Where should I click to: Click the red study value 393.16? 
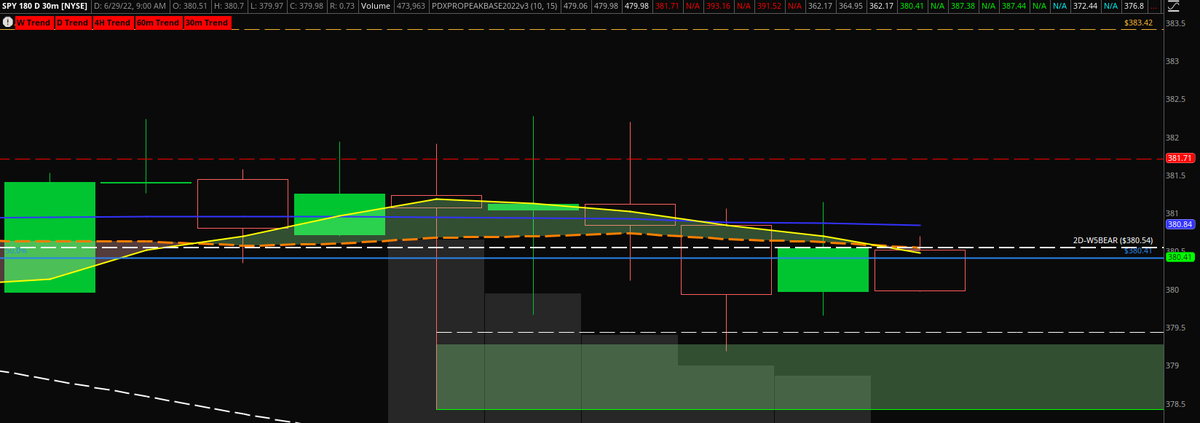click(718, 6)
